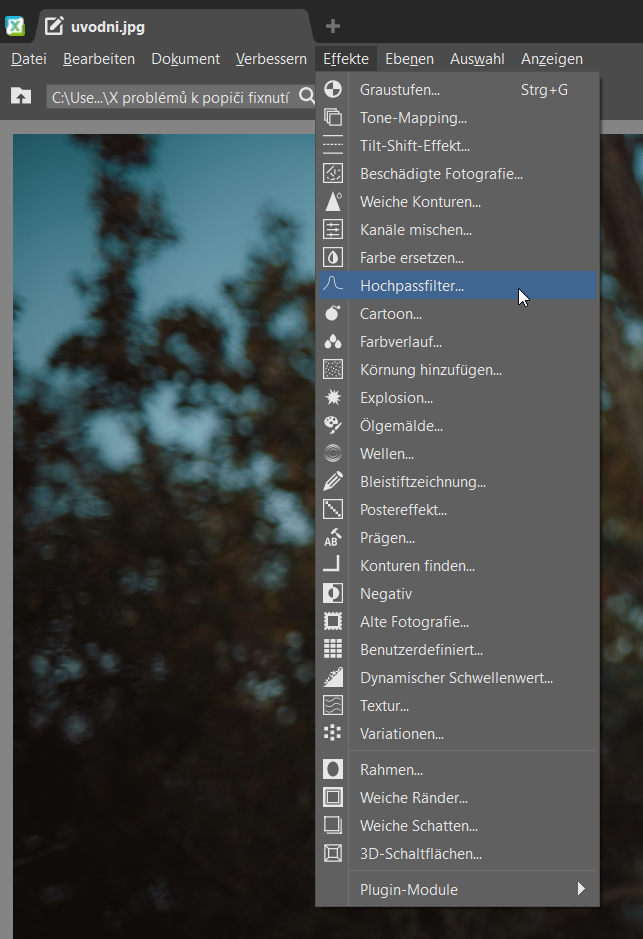The height and width of the screenshot is (939, 643).
Task: Click the Bleistiftzeichnung pencil icon
Action: pyautogui.click(x=334, y=482)
